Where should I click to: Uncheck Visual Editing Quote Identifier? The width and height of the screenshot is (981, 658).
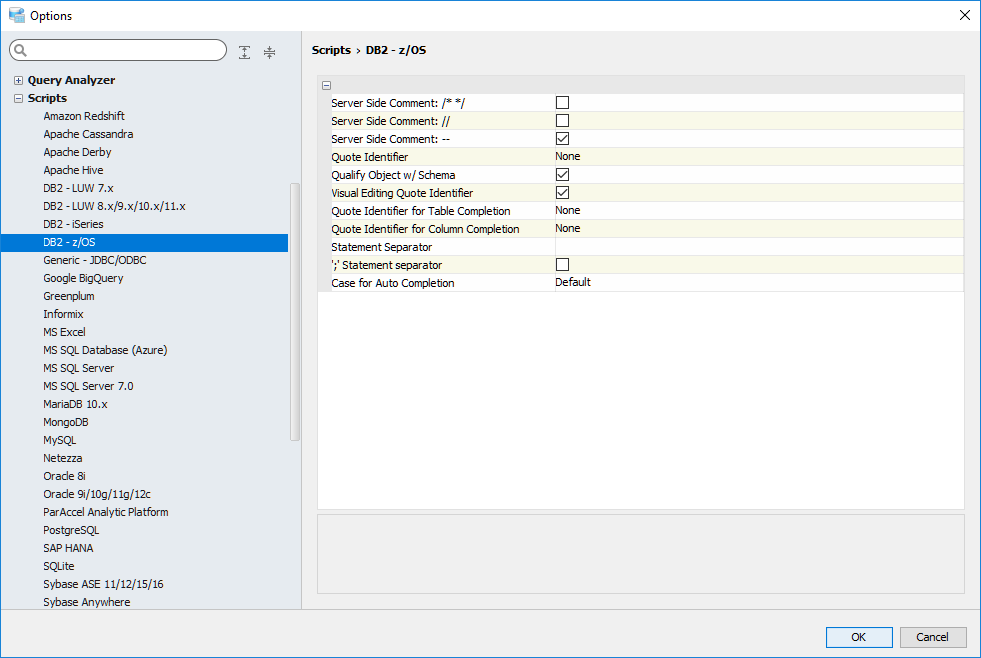pyautogui.click(x=562, y=193)
